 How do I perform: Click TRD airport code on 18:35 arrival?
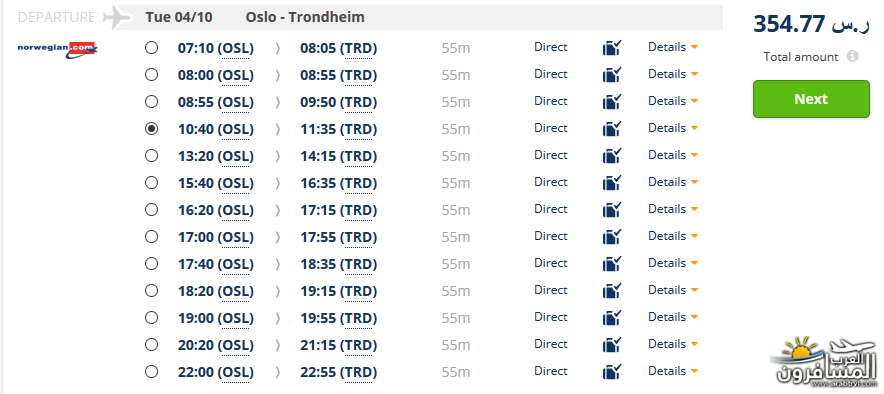pos(359,264)
